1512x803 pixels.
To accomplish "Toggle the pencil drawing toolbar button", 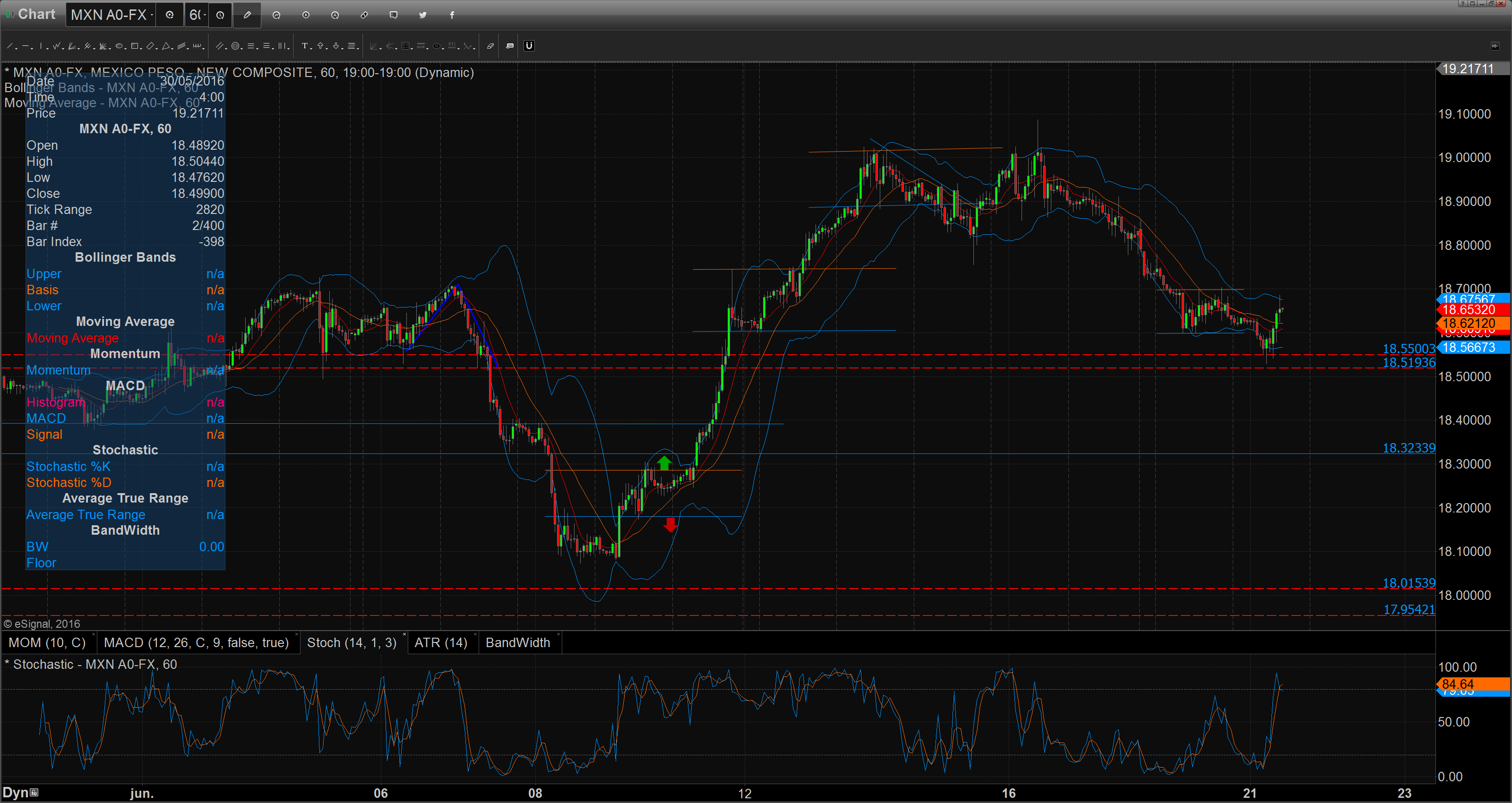I will point(247,15).
